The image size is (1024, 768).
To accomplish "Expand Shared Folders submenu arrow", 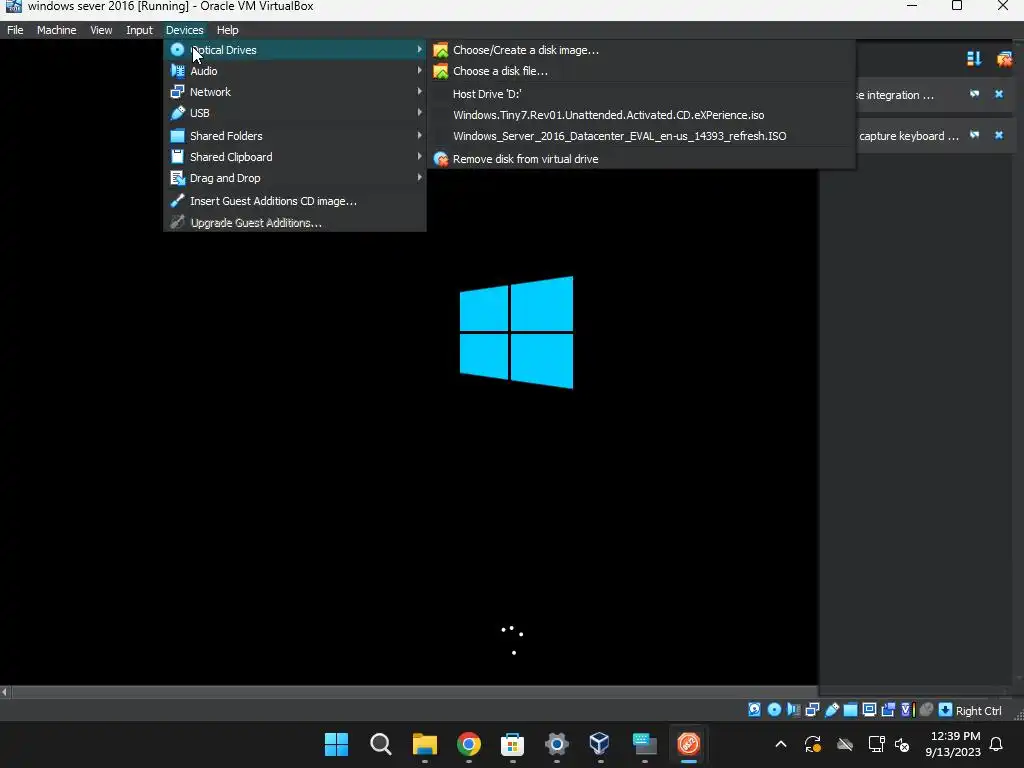I will tap(419, 135).
